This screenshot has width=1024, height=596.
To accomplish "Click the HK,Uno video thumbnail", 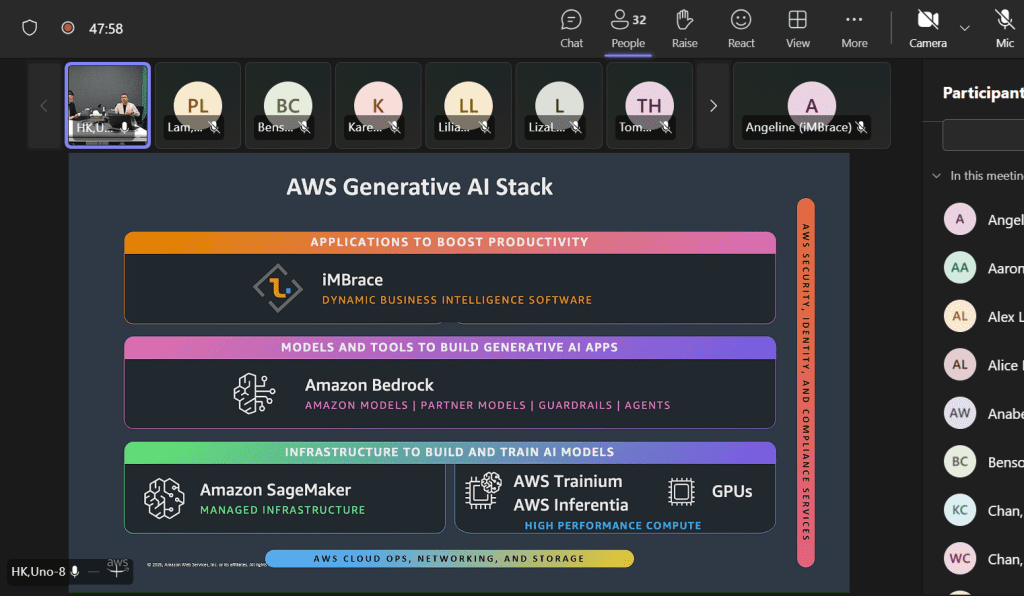I will click(x=108, y=105).
